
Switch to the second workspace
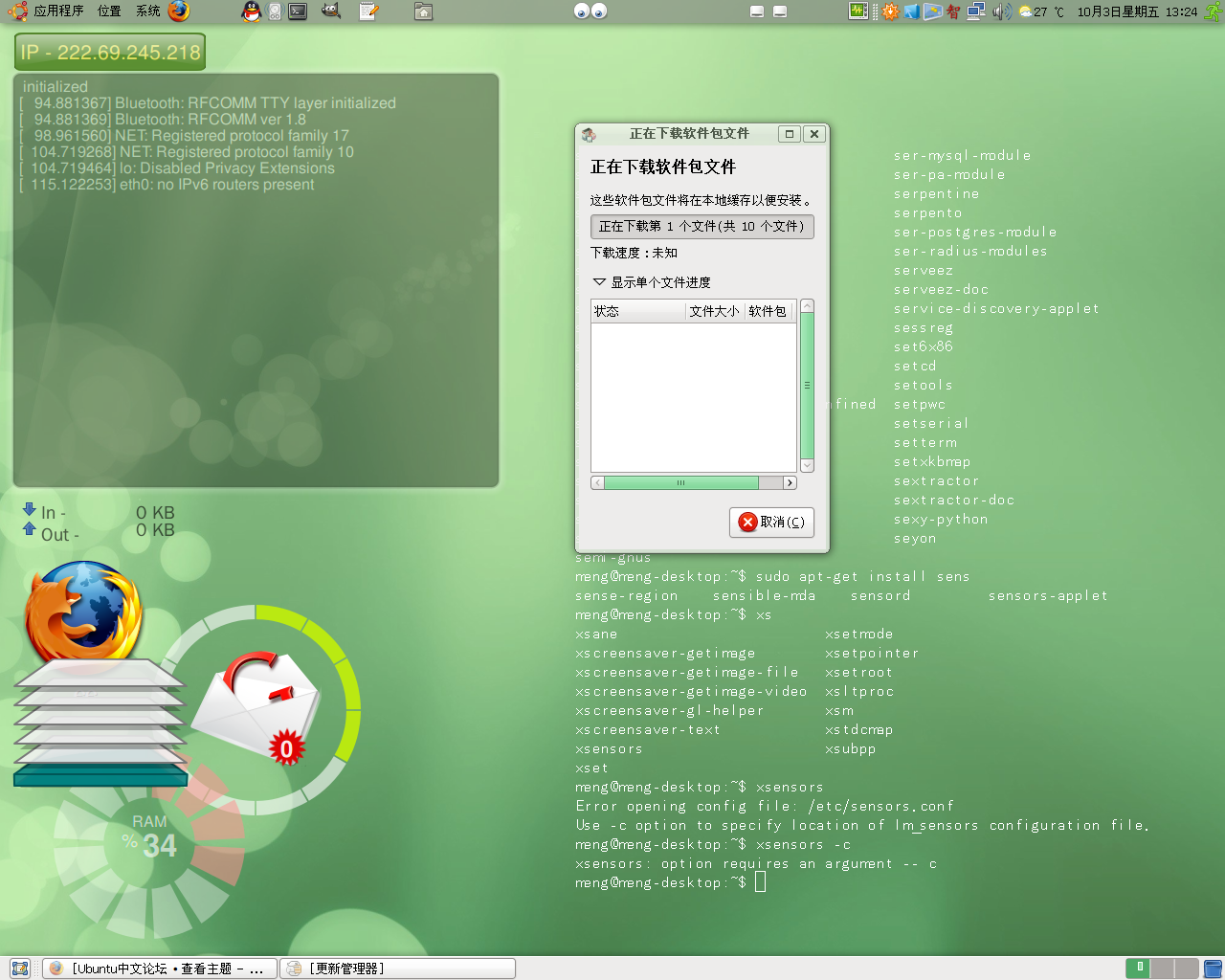click(1162, 969)
